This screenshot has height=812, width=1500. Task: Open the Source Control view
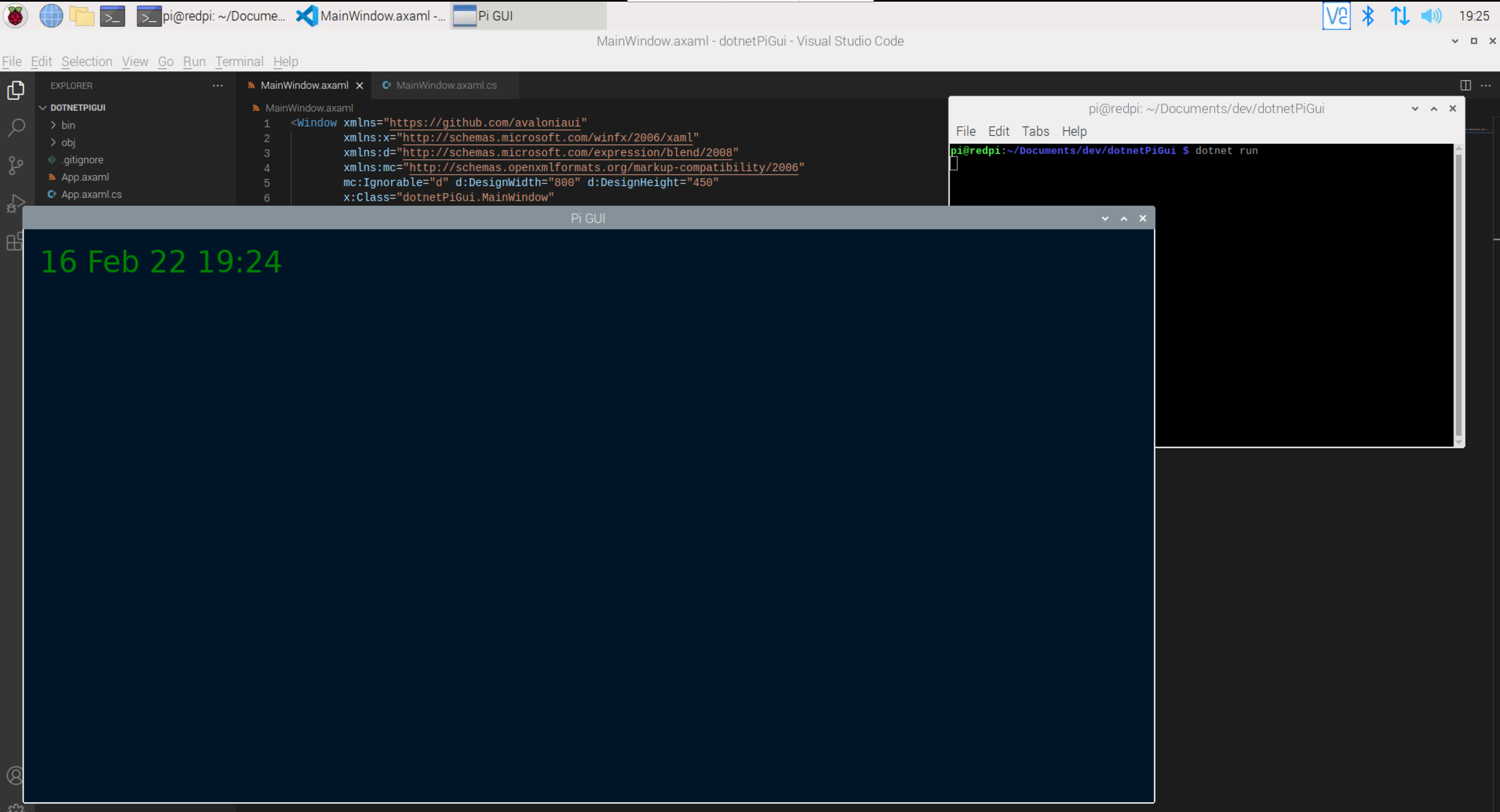[16, 166]
